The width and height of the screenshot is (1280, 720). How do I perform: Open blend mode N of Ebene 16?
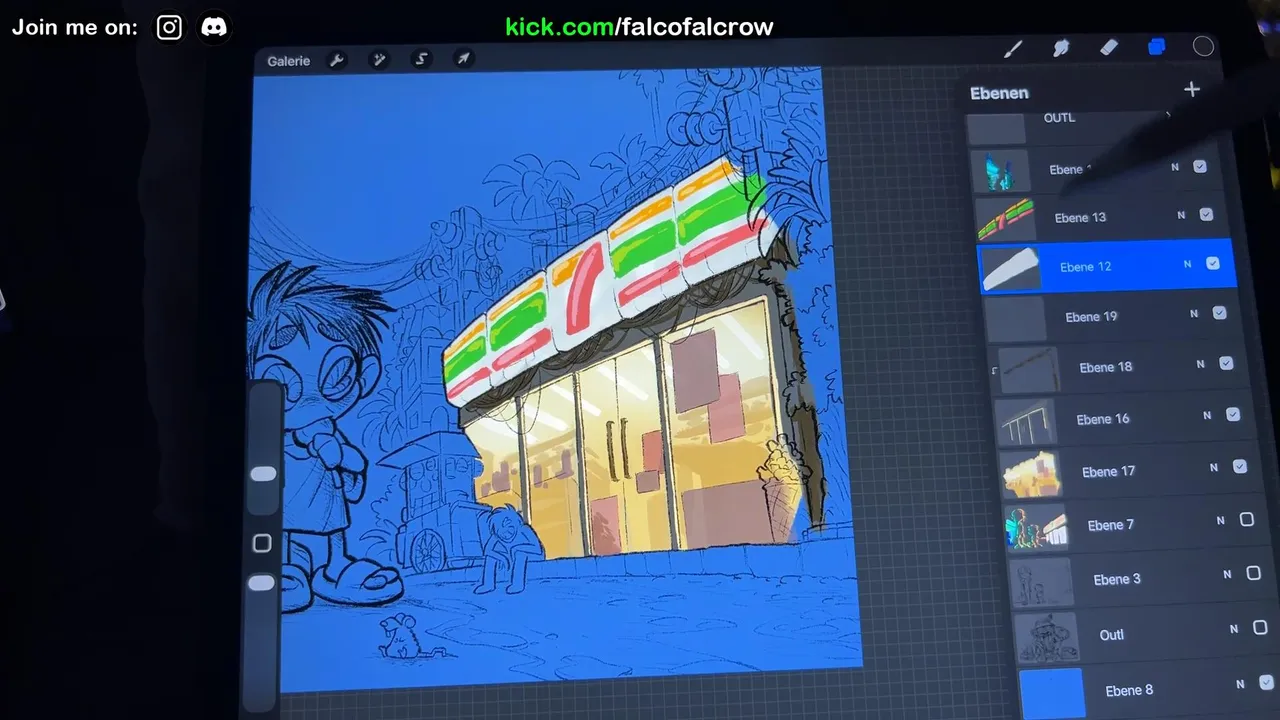tap(1207, 415)
